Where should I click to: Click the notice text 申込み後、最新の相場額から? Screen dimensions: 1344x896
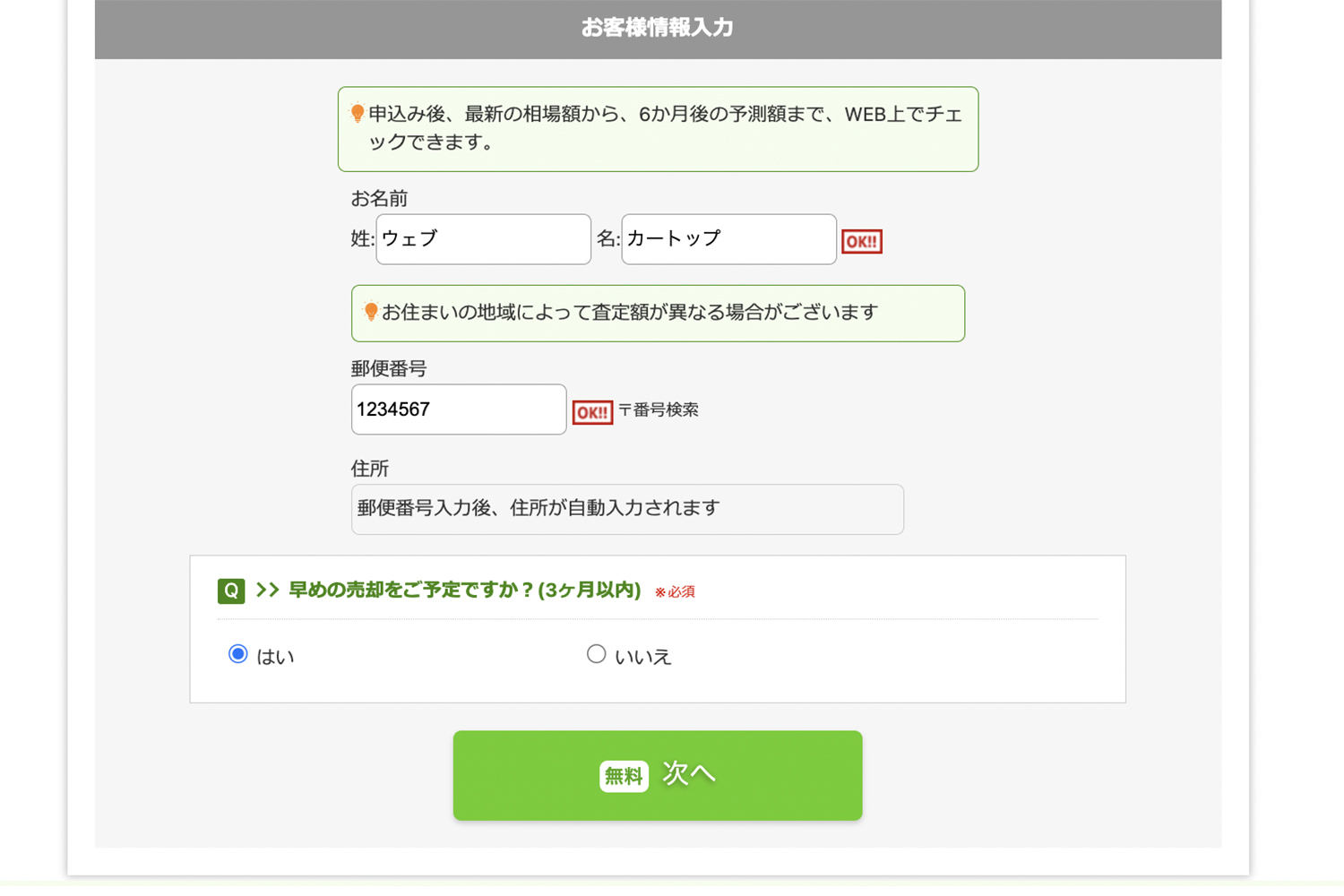click(x=666, y=128)
